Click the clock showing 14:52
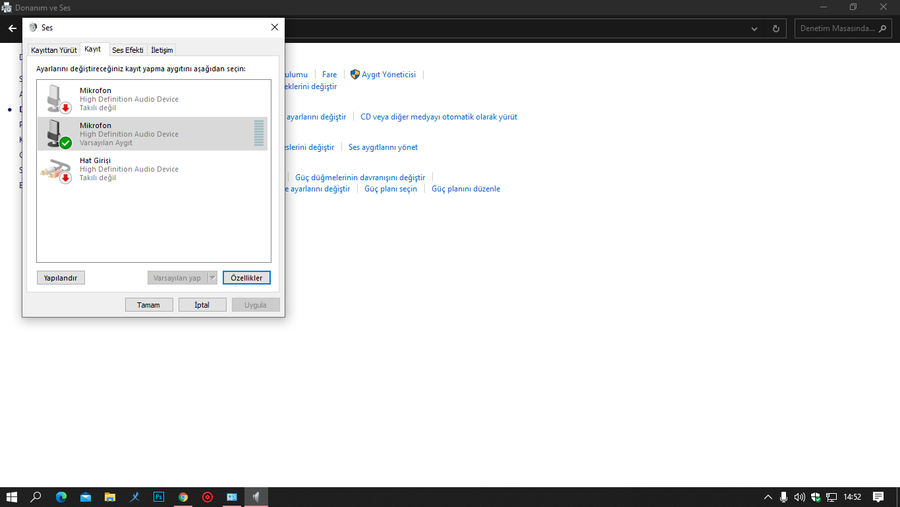Screen dimensions: 900x507 (x=852, y=497)
